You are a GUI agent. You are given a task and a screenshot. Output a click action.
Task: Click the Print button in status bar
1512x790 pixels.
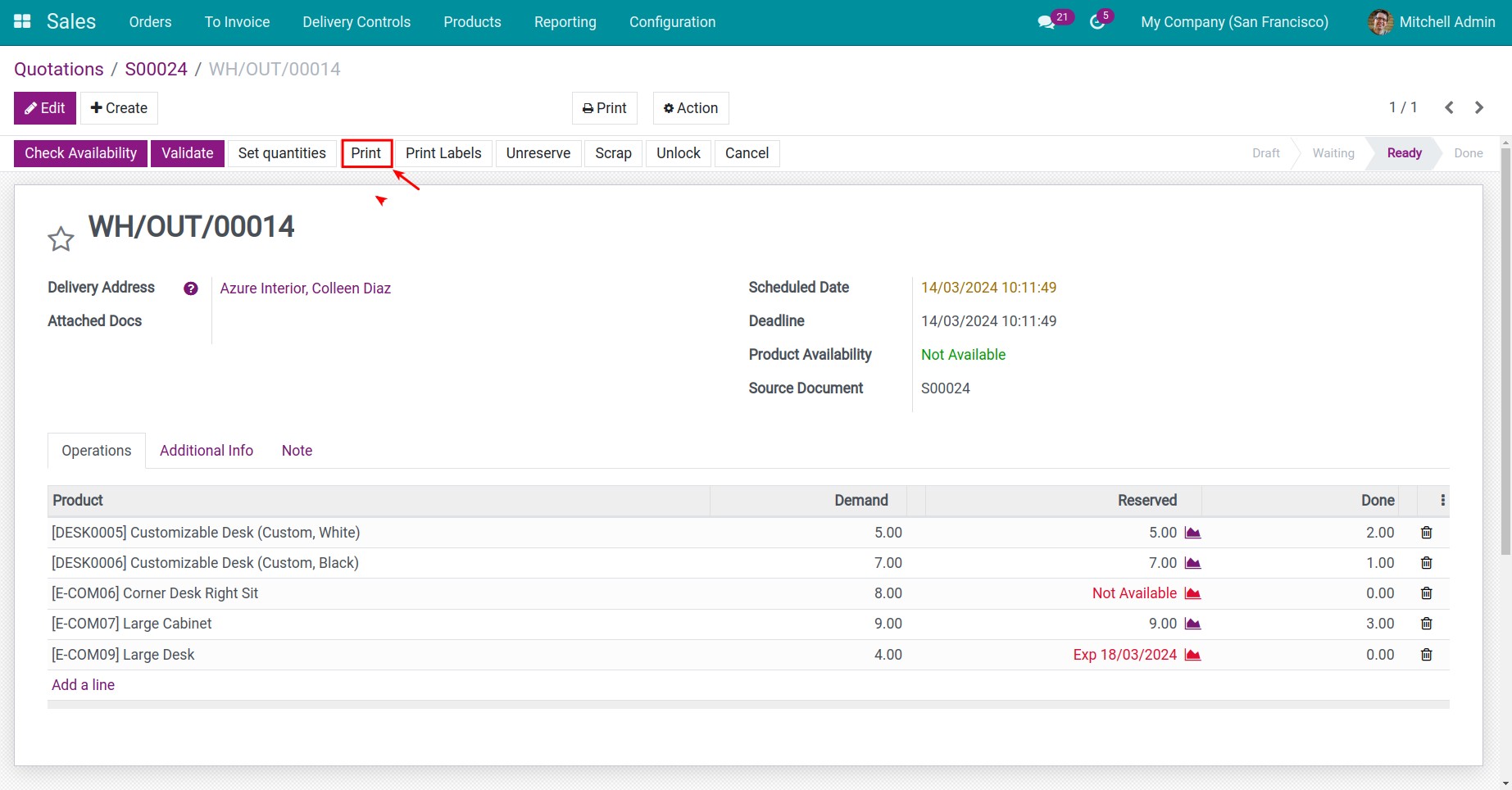[366, 153]
